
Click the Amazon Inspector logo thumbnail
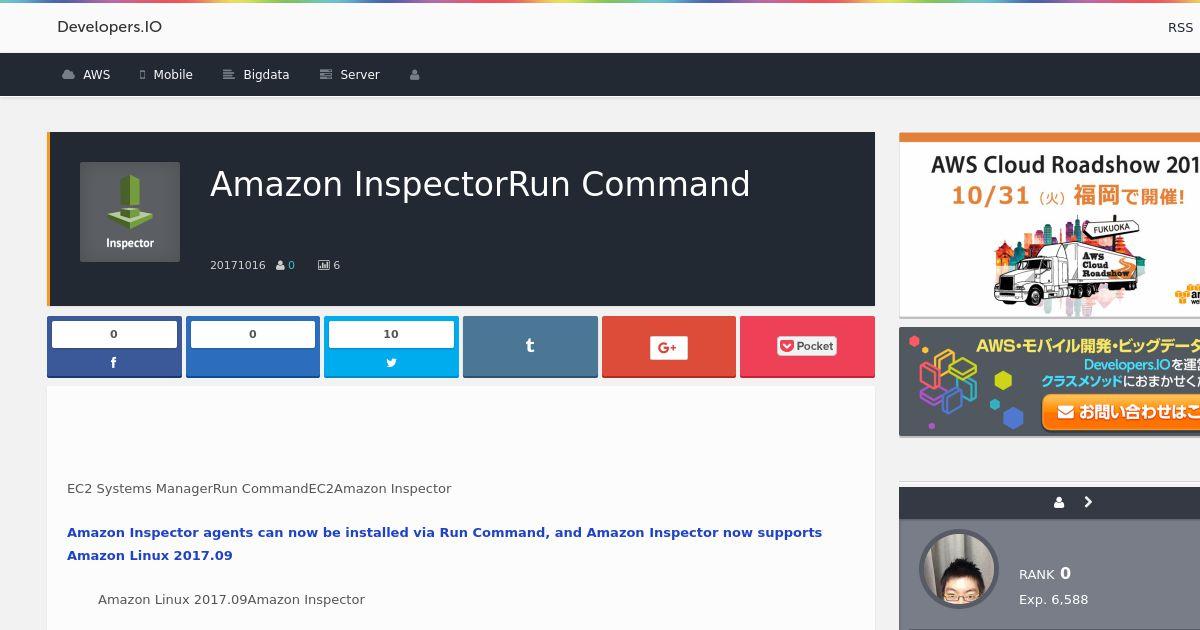click(130, 212)
